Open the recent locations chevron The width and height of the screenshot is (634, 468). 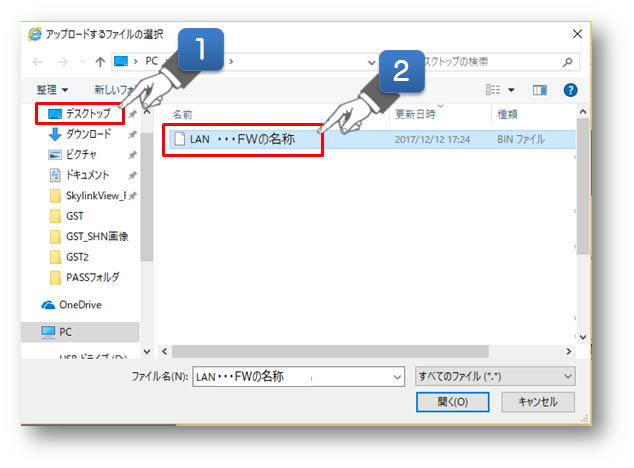[82, 62]
